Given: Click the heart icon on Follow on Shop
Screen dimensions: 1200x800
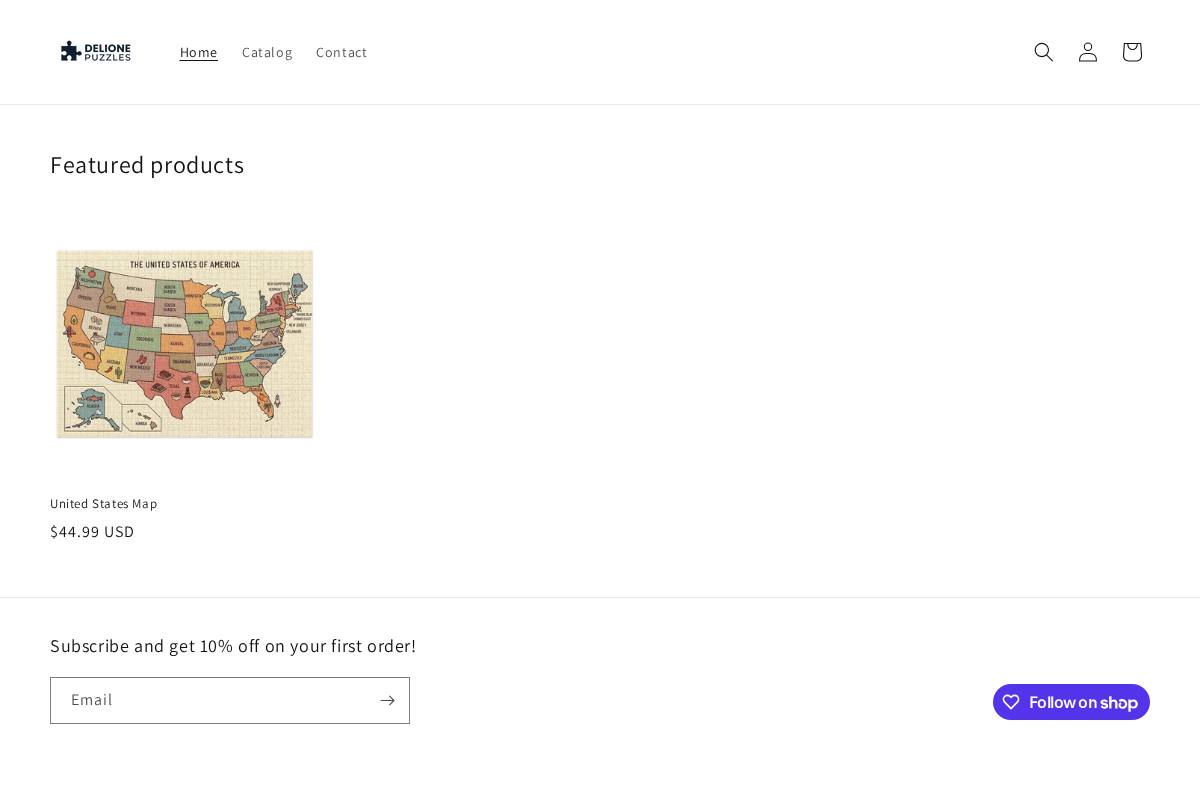Looking at the screenshot, I should [x=1011, y=702].
